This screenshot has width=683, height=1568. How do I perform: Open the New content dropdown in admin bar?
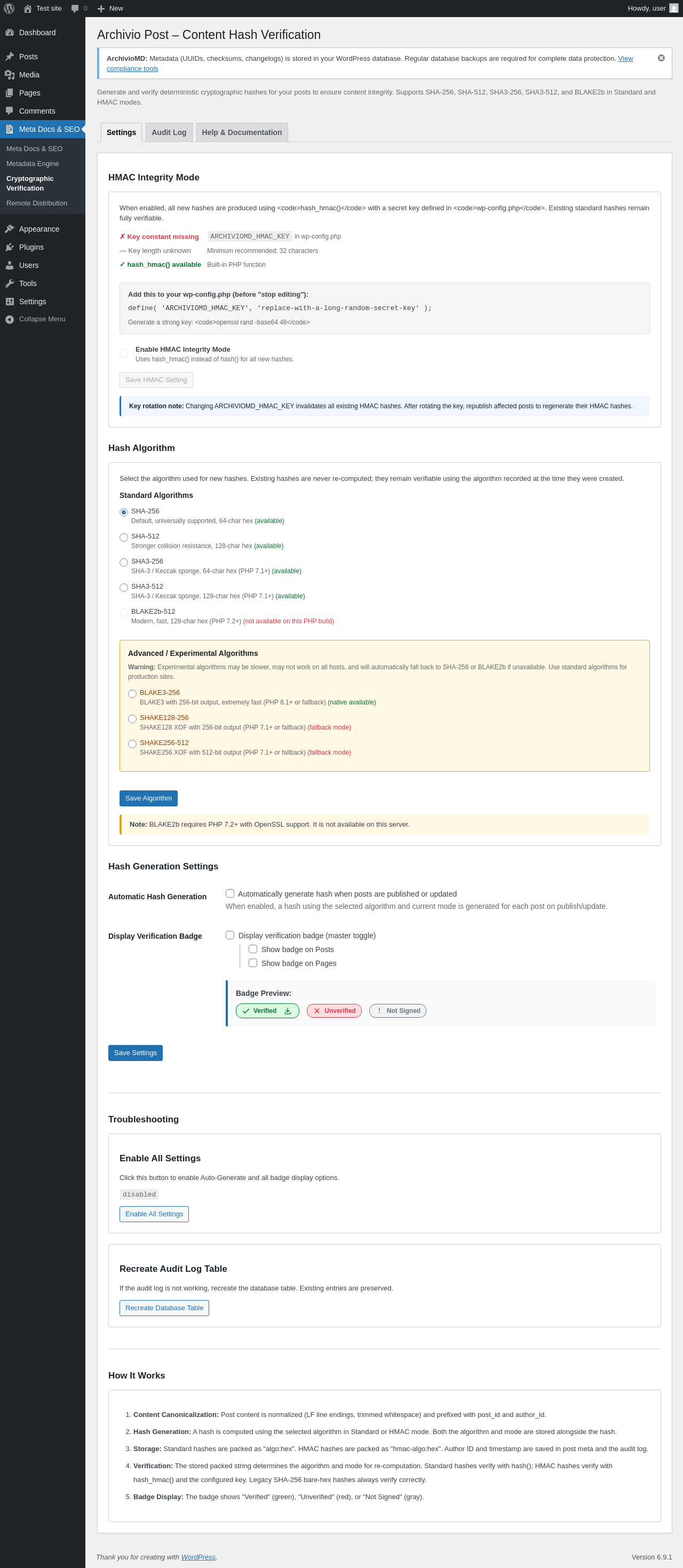(x=110, y=9)
